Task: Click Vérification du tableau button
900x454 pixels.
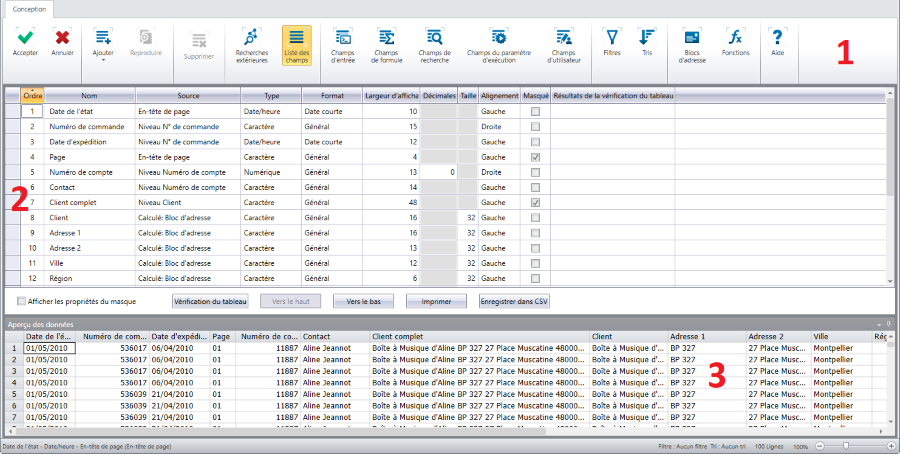Action: click(x=211, y=301)
